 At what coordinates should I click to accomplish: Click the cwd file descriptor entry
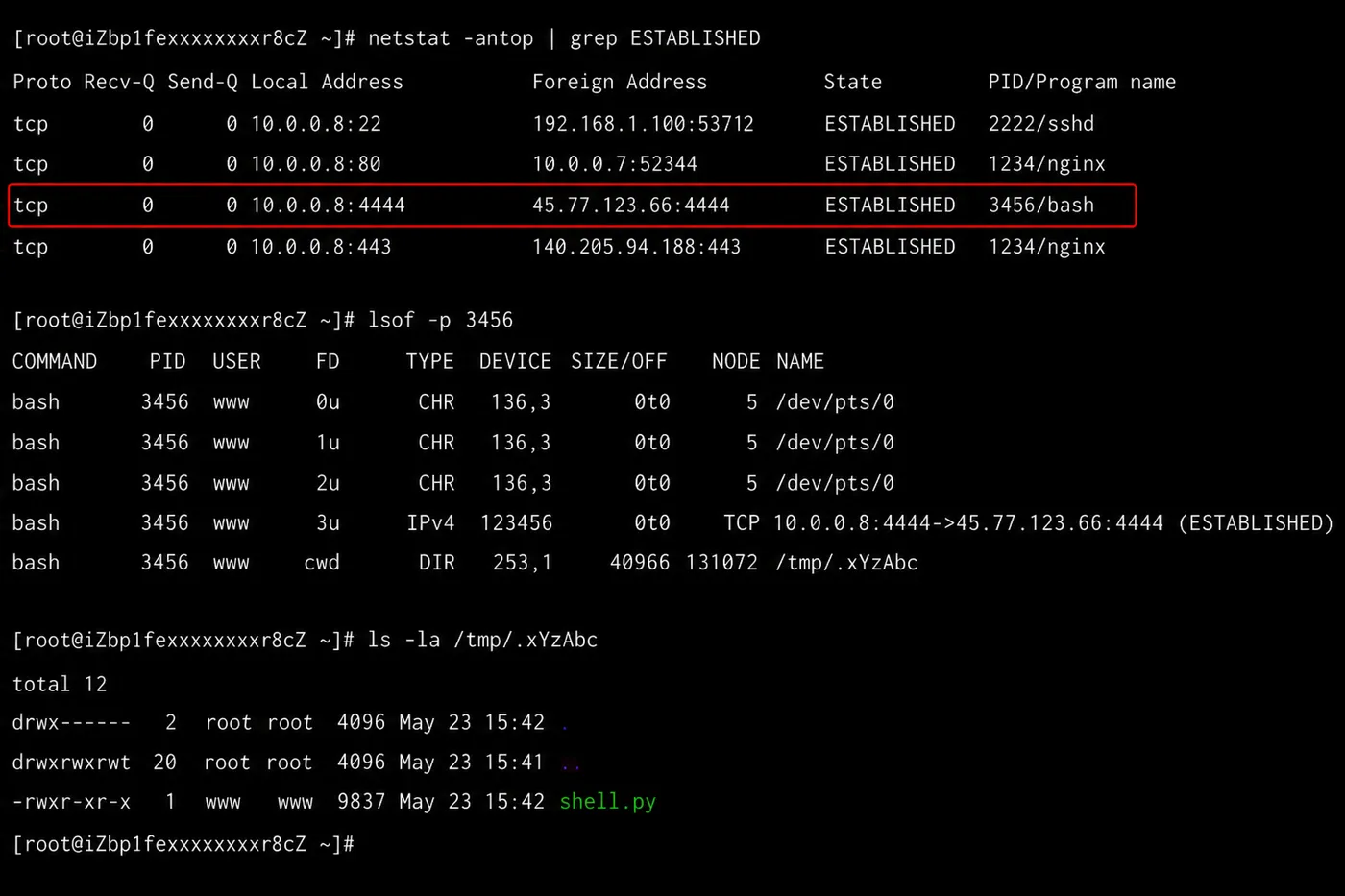322,563
